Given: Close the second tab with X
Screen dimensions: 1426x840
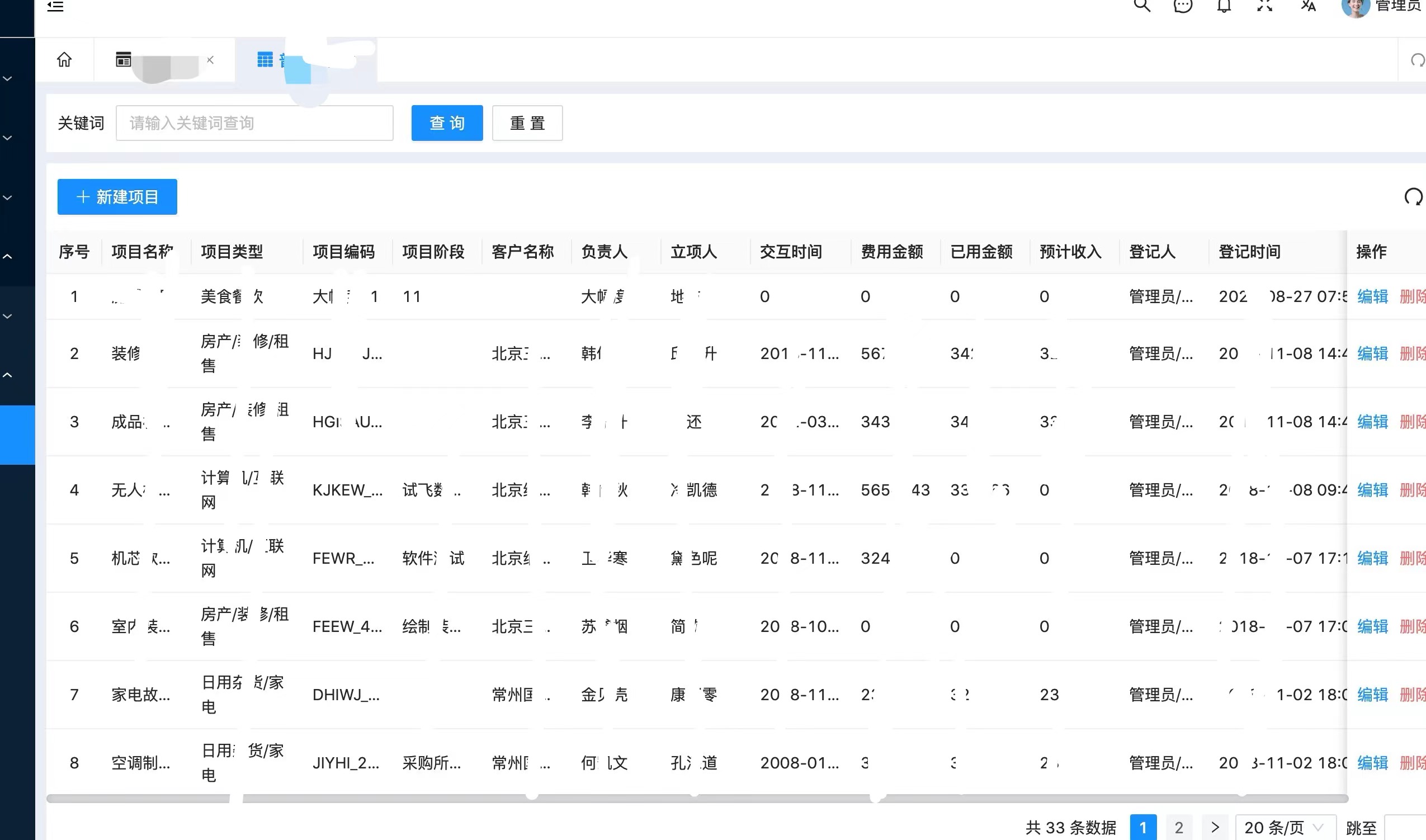Looking at the screenshot, I should pos(210,59).
